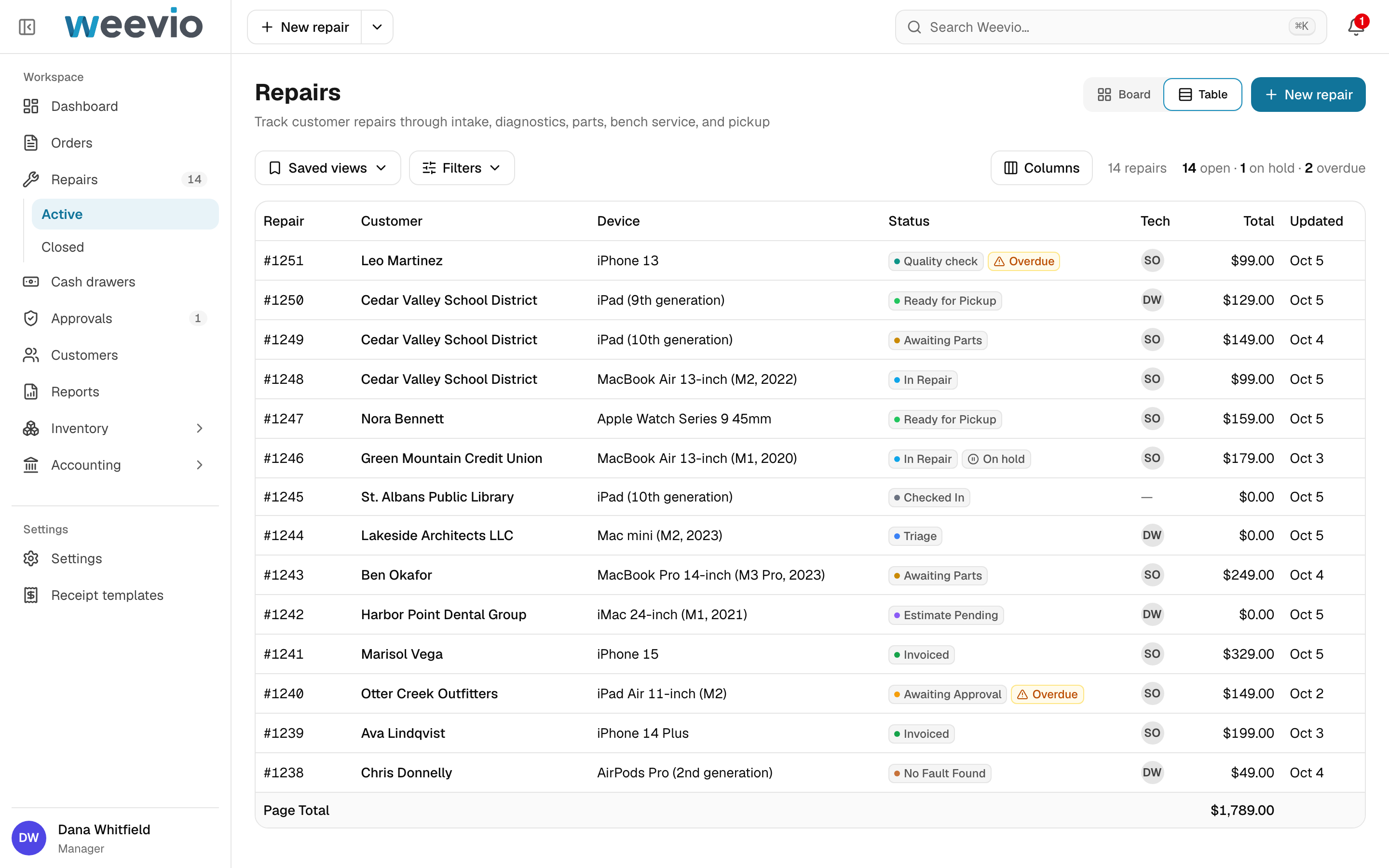Open the Saved views dropdown

[x=328, y=168]
